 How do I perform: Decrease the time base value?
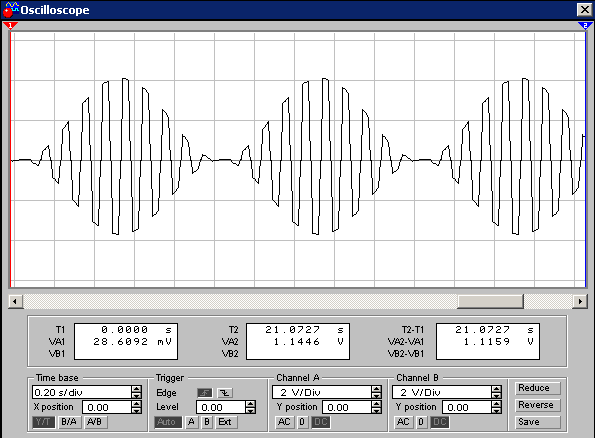(137, 395)
